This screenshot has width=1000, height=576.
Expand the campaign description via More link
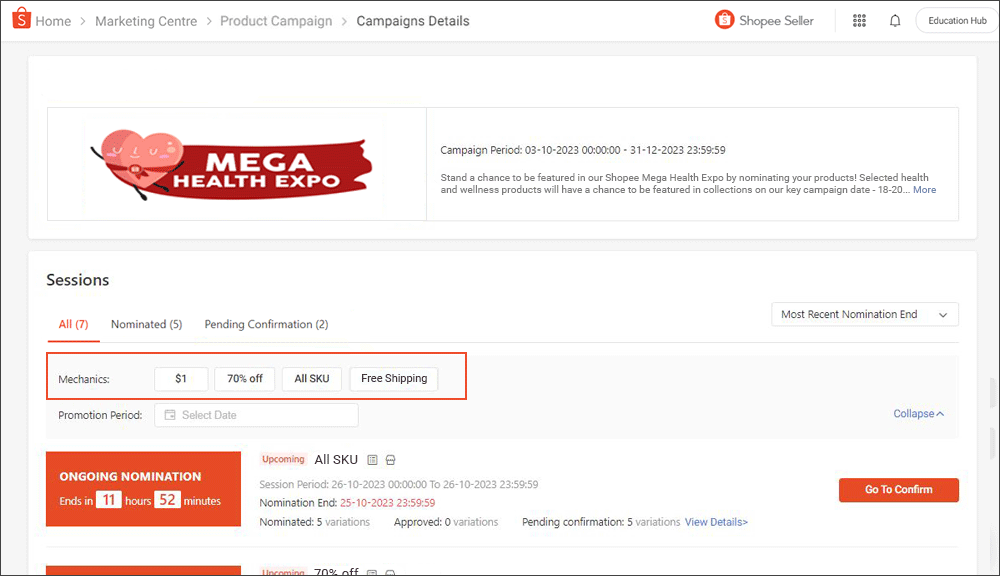point(924,189)
